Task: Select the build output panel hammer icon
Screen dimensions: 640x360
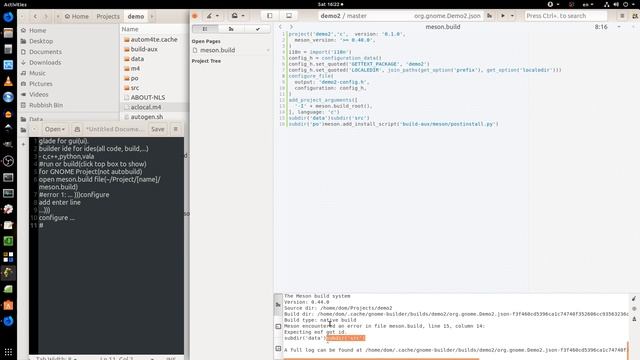Action: coord(278,304)
